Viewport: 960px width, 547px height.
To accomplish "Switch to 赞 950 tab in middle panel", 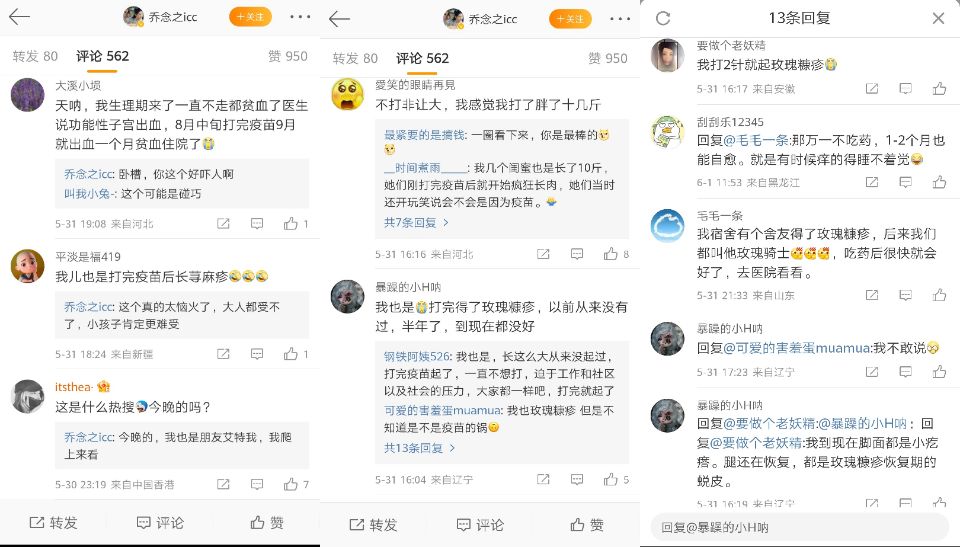I will click(607, 58).
